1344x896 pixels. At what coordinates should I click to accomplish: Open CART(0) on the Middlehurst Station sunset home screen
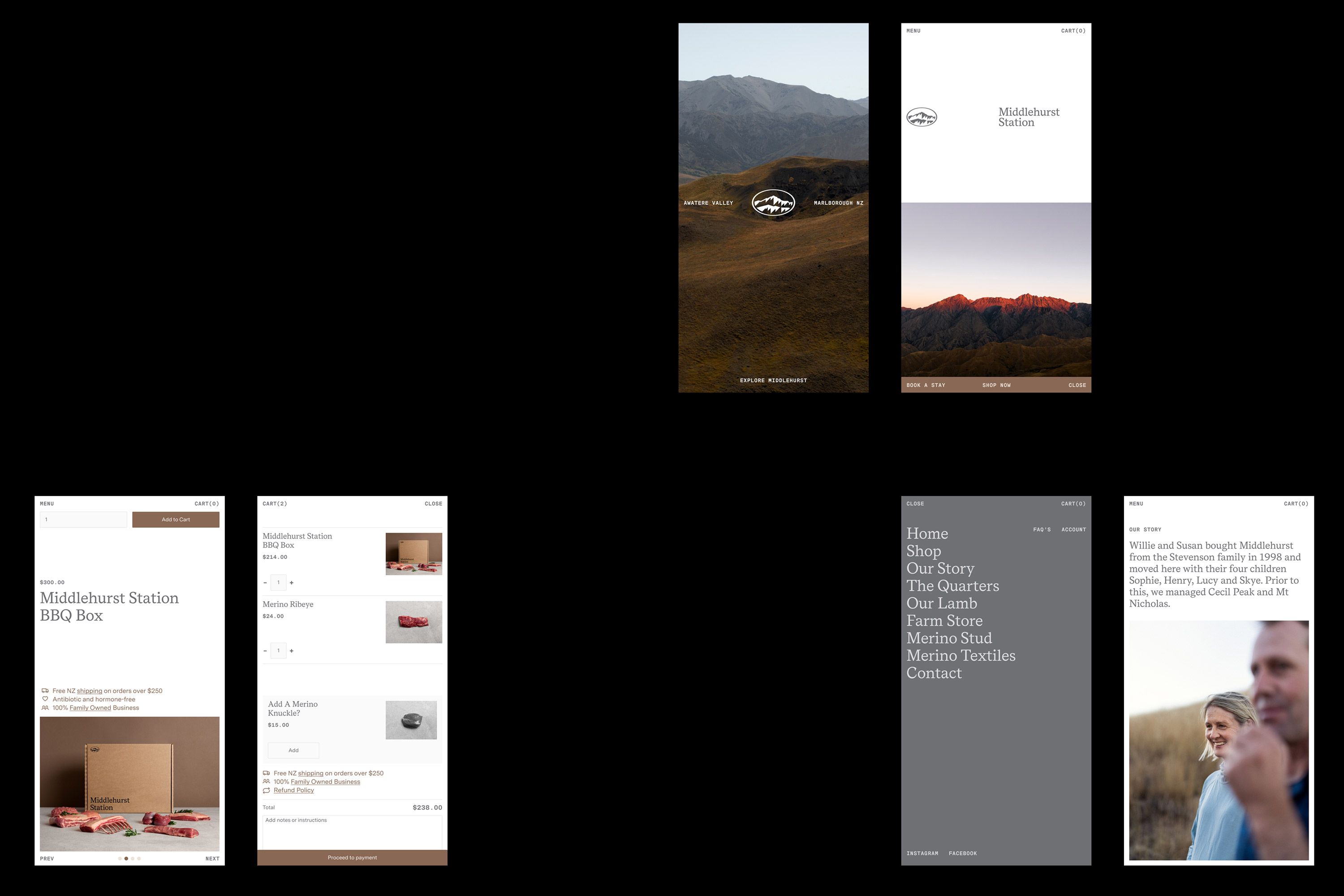coord(1073,31)
